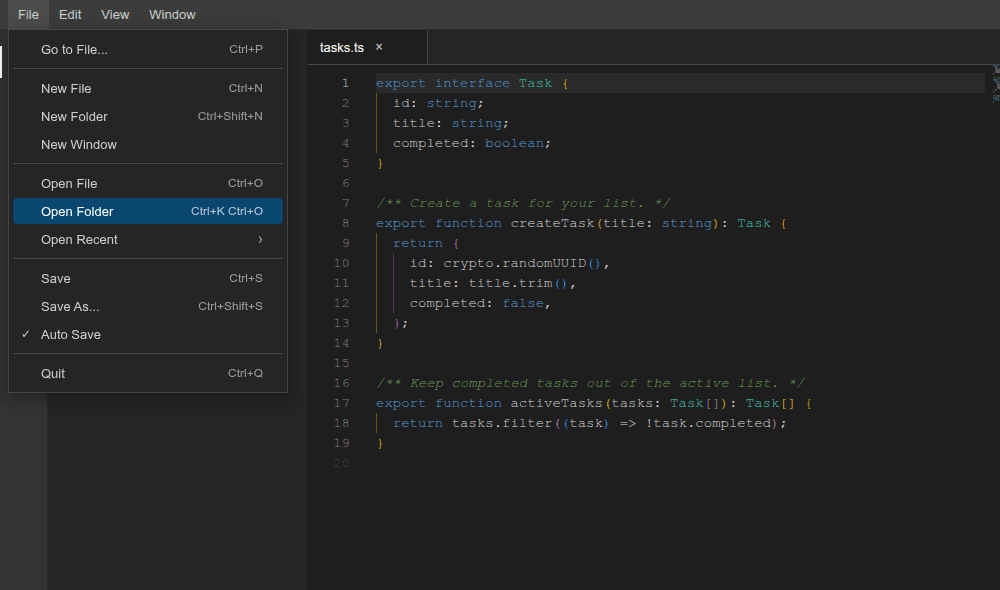Toggle the Auto Save option
This screenshot has width=1000, height=590.
click(x=148, y=334)
